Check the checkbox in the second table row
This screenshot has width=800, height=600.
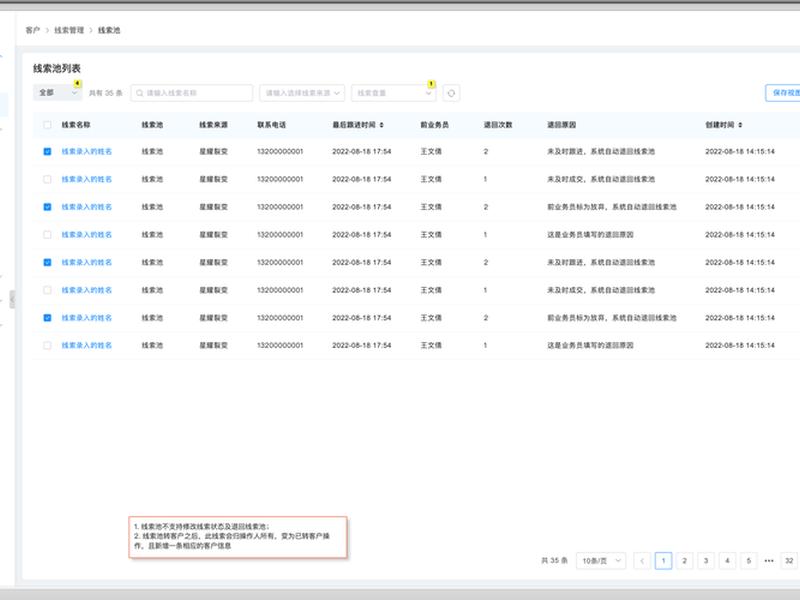(47, 179)
